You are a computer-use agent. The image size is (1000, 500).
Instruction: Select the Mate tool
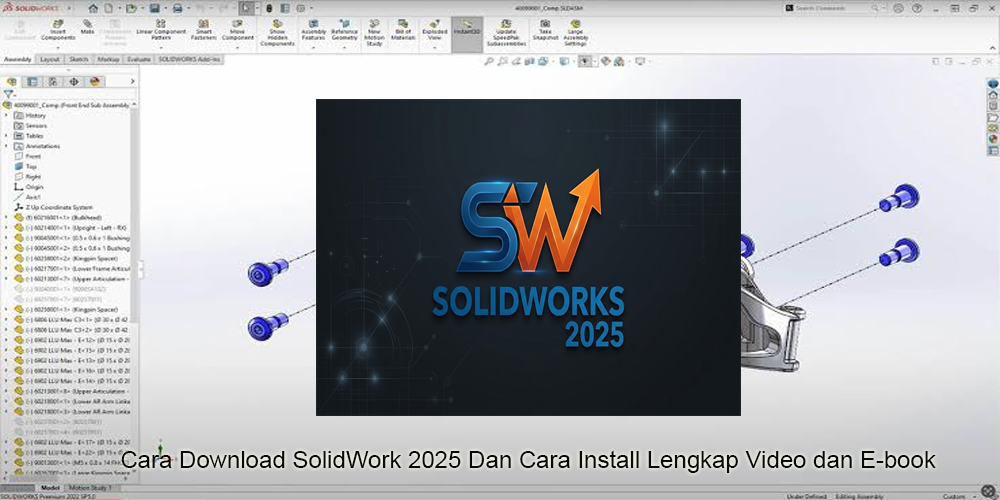[x=87, y=27]
